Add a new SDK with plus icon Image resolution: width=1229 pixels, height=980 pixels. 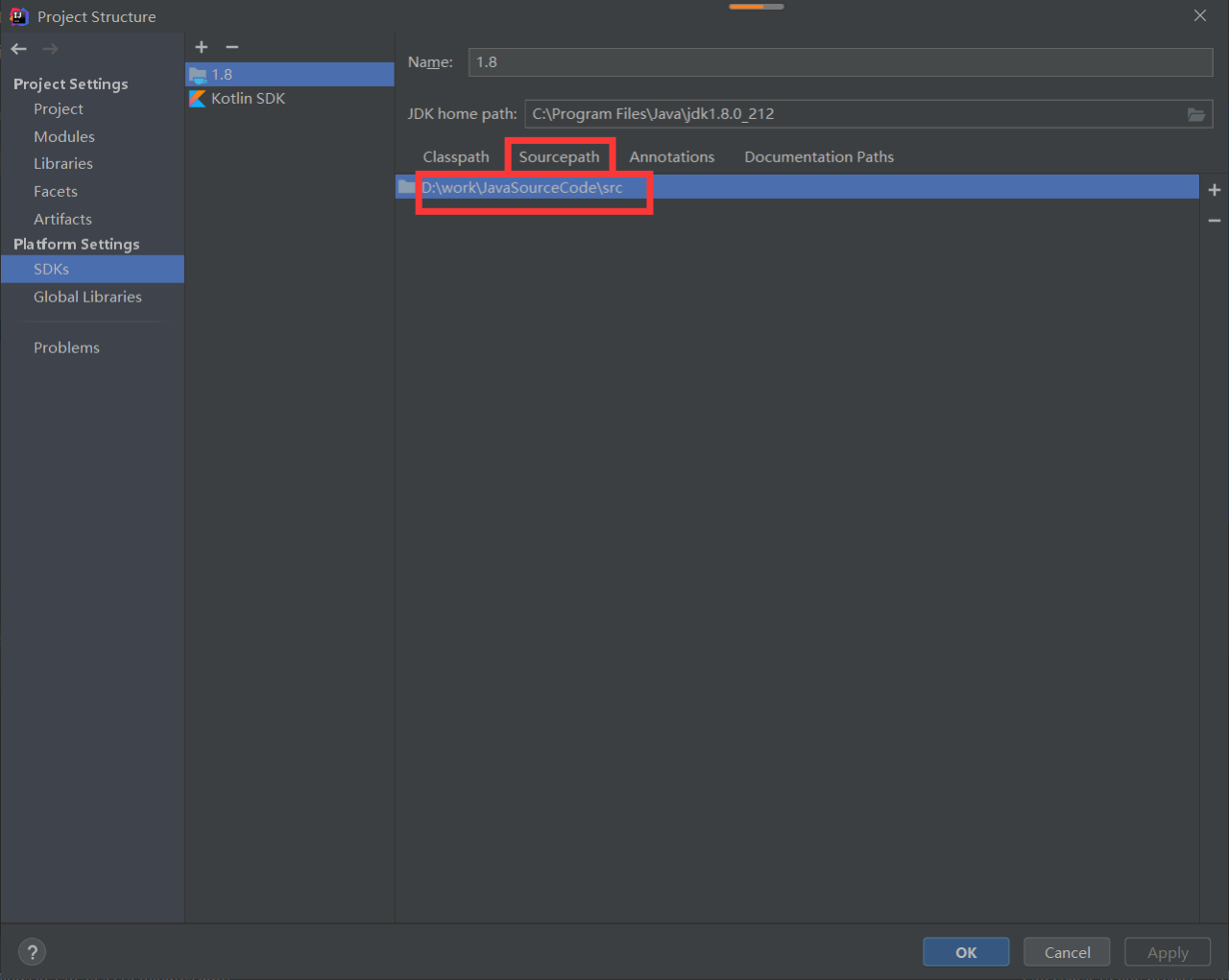point(202,47)
